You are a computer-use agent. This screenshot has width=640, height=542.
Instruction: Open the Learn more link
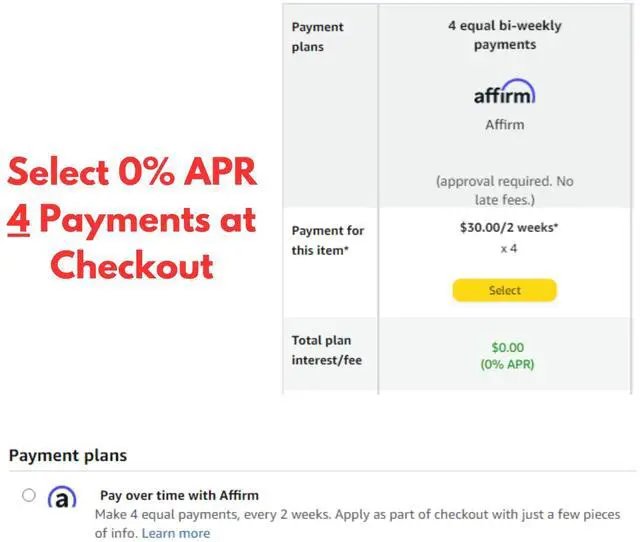pos(176,533)
